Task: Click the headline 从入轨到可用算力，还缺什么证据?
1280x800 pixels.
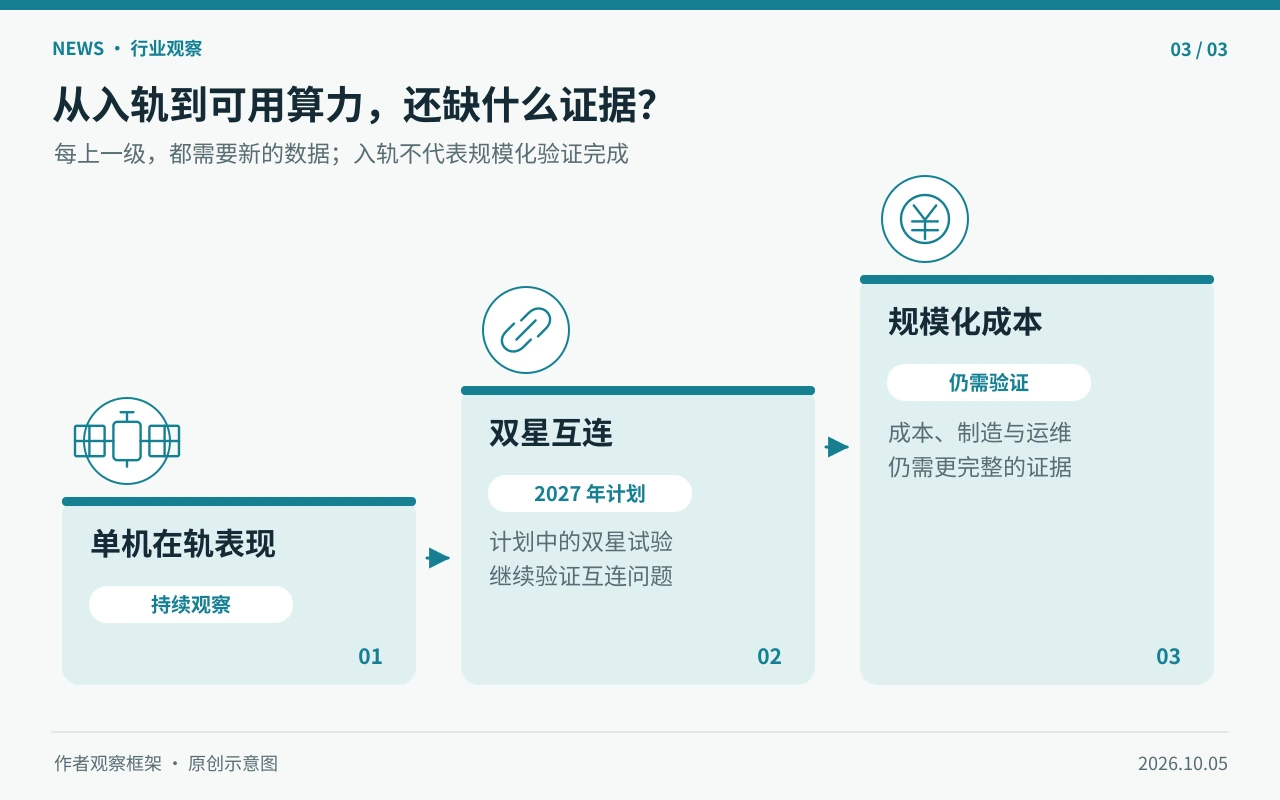Action: click(x=355, y=105)
